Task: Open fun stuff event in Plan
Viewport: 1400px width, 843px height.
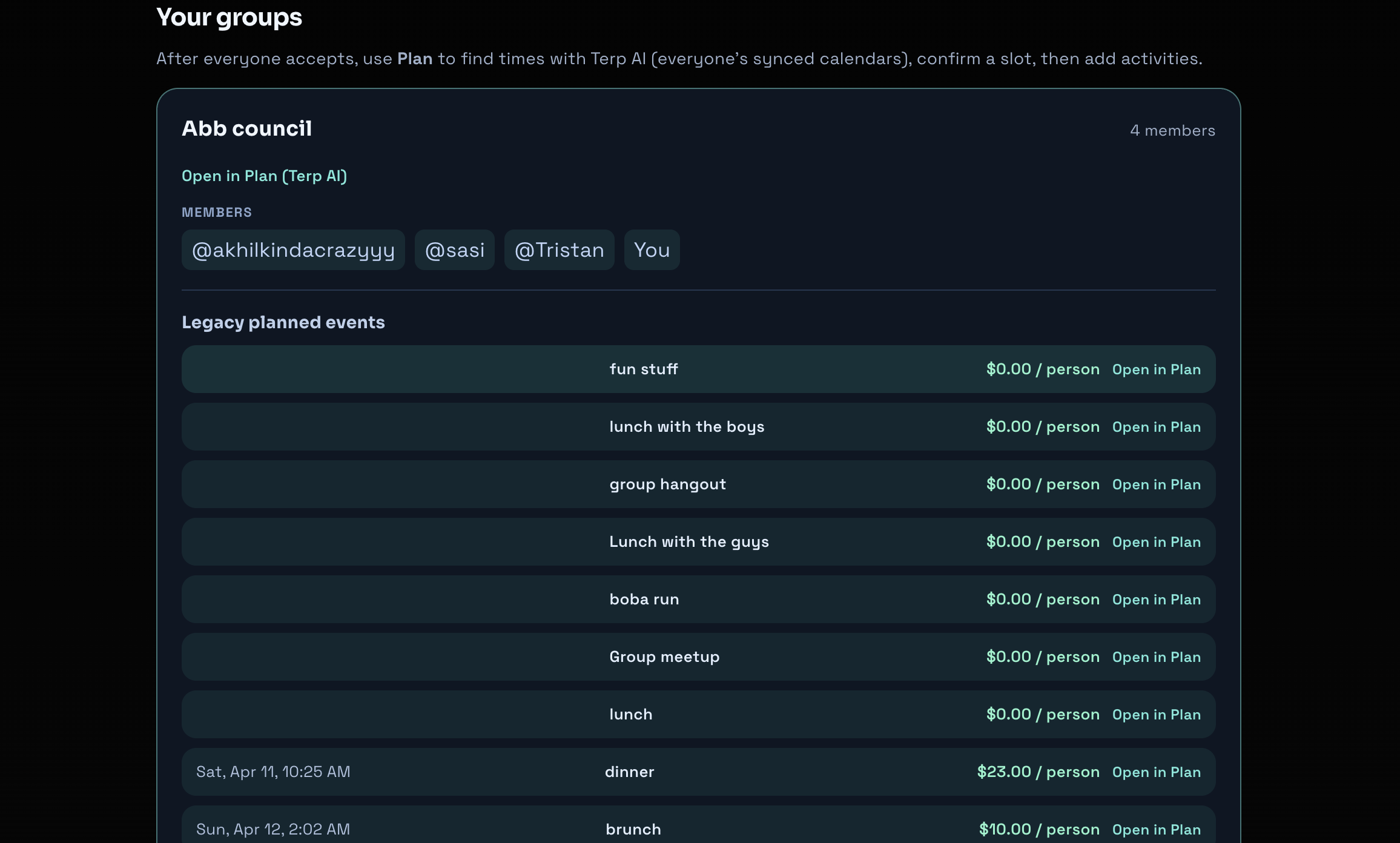Action: tap(1156, 369)
